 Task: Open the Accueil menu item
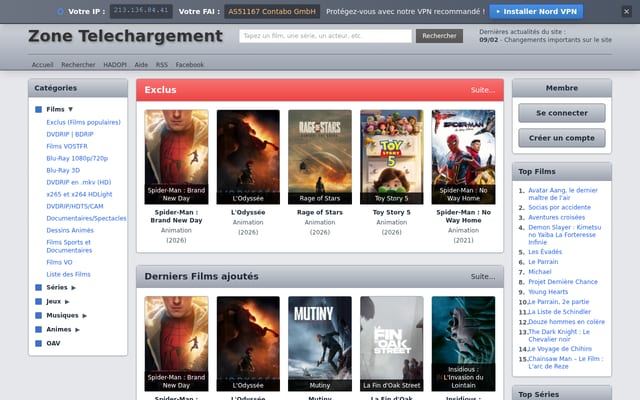[42, 64]
